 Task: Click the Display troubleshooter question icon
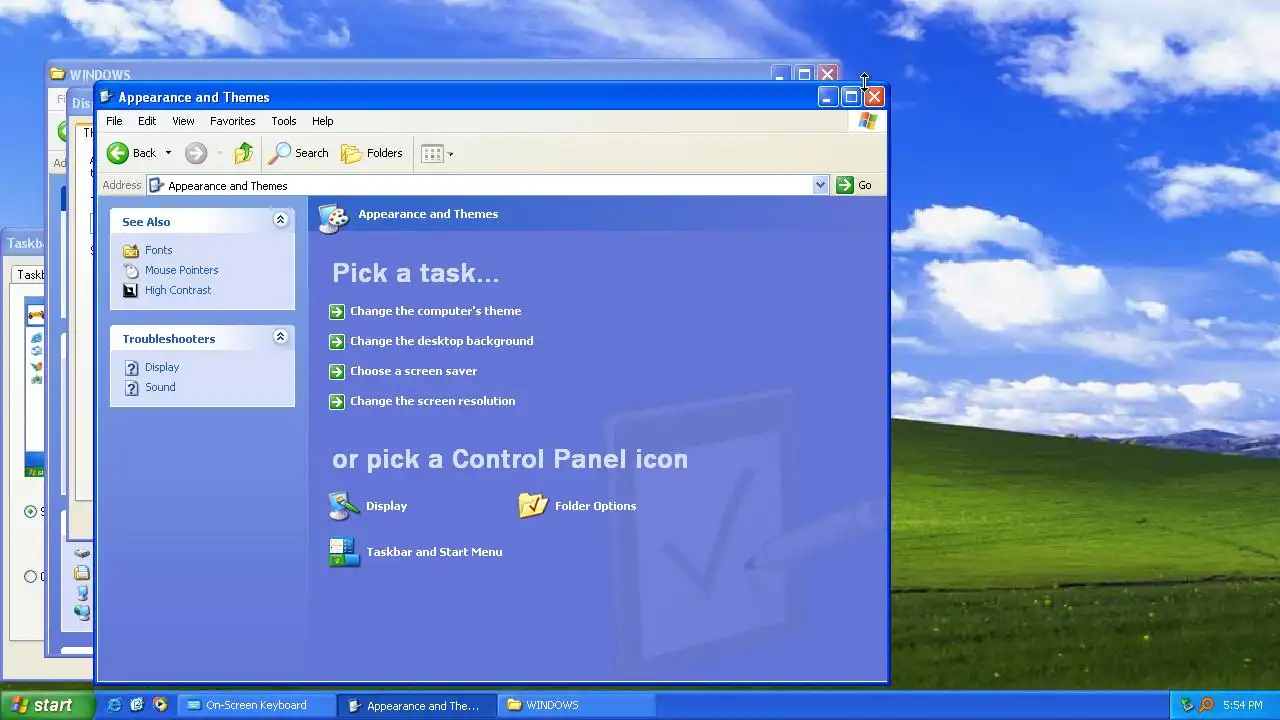click(x=130, y=367)
